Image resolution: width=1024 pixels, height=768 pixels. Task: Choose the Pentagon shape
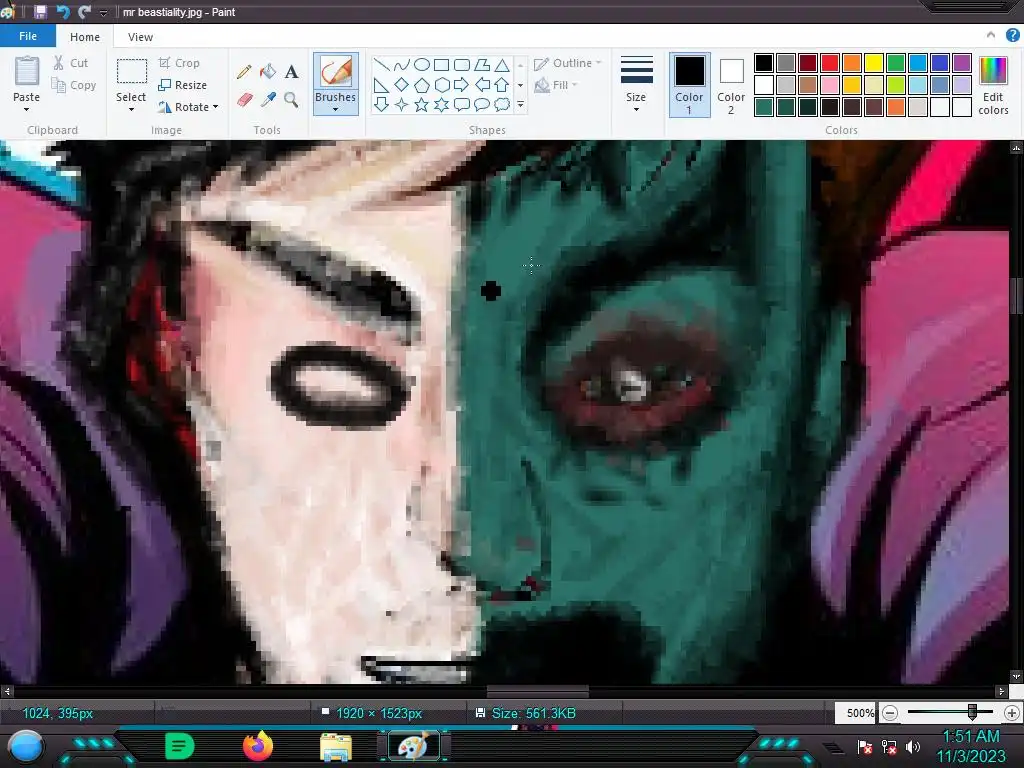(422, 85)
